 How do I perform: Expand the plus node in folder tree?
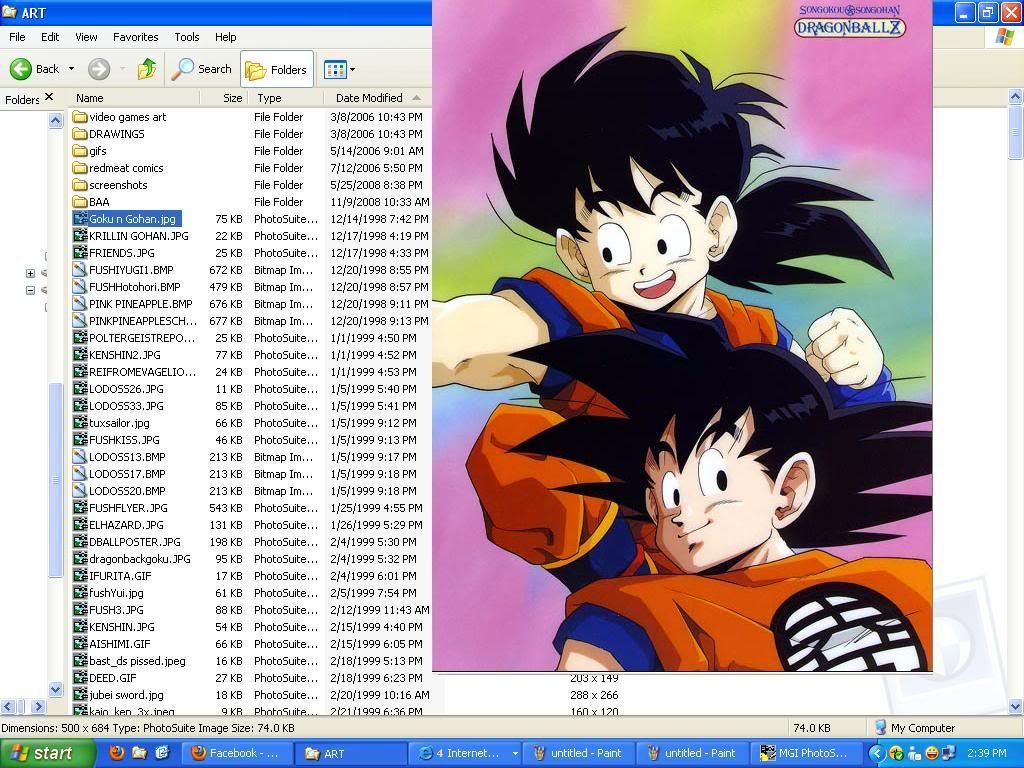tap(30, 273)
